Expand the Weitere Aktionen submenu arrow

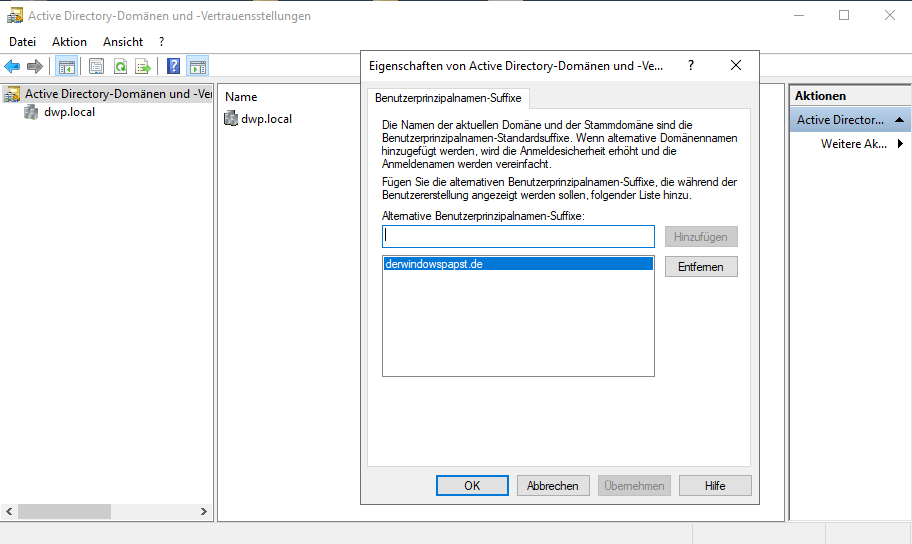pos(900,144)
